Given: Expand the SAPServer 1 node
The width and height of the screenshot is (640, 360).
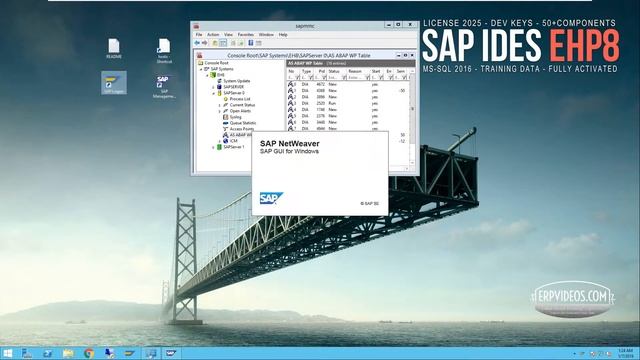Looking at the screenshot, I should click(x=213, y=147).
